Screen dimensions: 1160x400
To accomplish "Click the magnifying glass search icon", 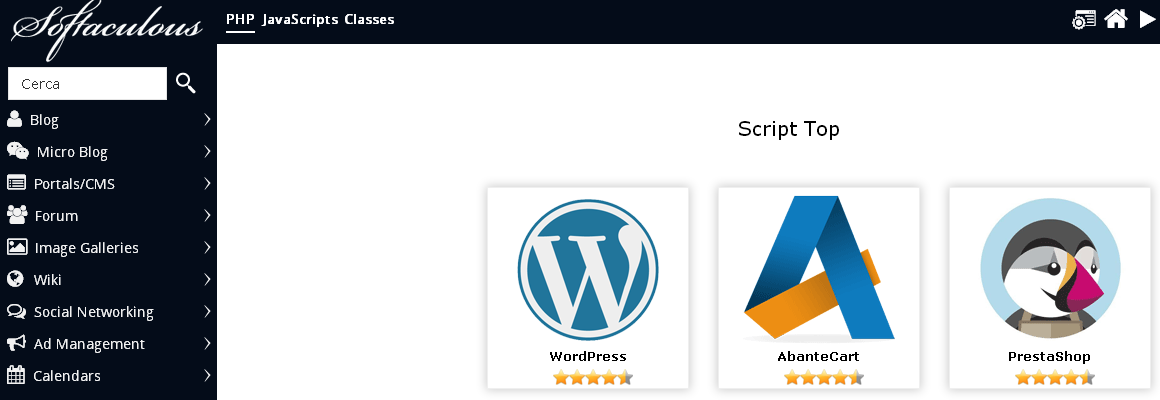I will tap(186, 83).
